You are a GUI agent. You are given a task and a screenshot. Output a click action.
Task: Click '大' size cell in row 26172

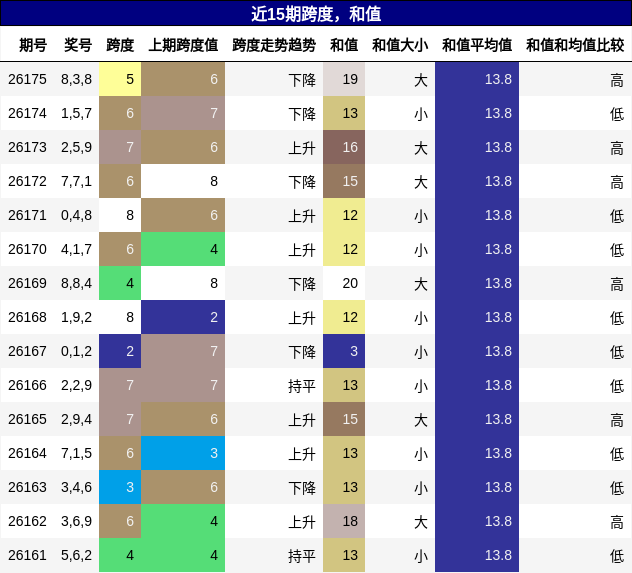[421, 182]
